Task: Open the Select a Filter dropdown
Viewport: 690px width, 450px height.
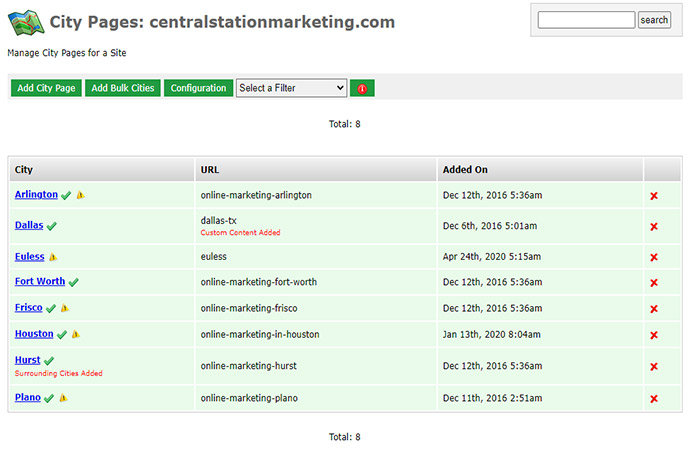Action: (291, 88)
